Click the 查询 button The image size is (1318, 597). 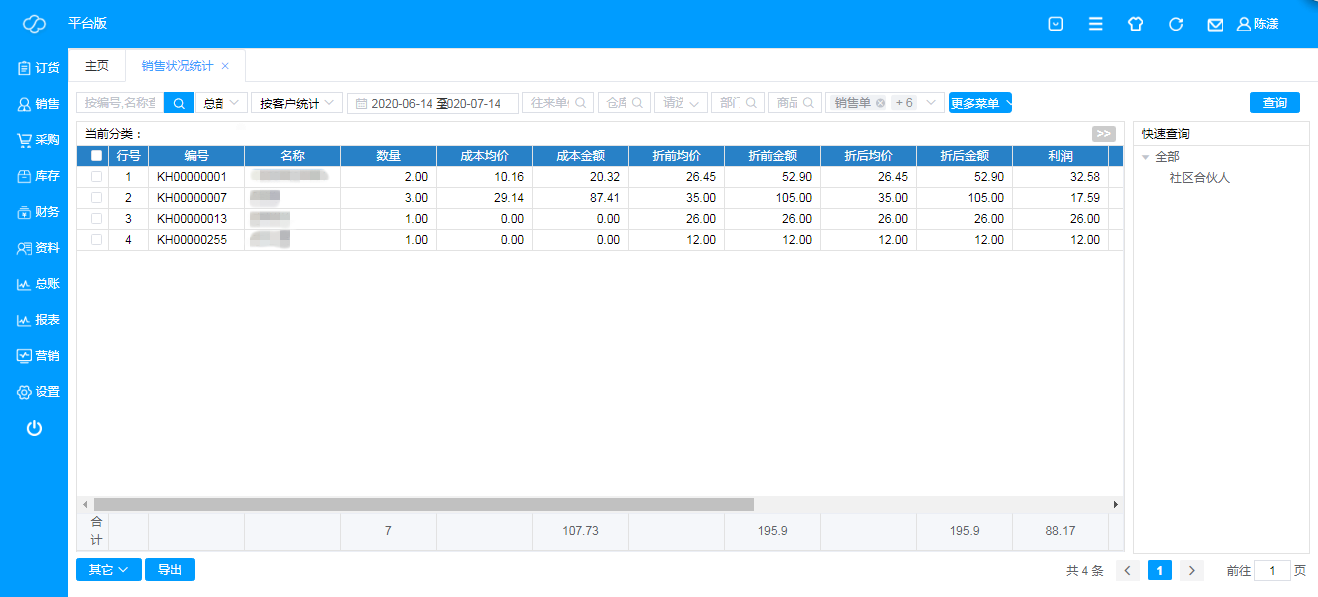tap(1274, 103)
